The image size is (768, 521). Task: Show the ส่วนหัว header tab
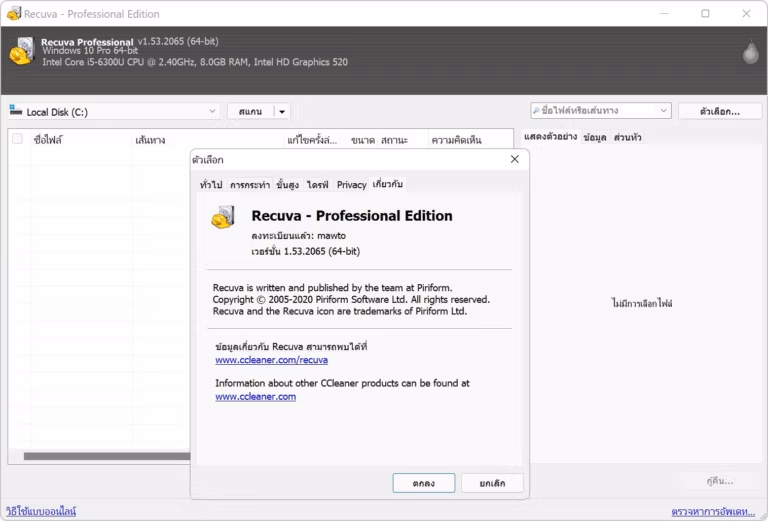(x=627, y=138)
